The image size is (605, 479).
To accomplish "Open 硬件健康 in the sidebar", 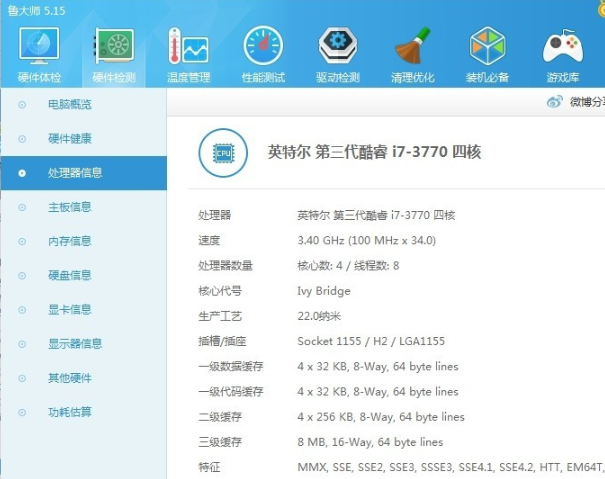I will pyautogui.click(x=69, y=139).
